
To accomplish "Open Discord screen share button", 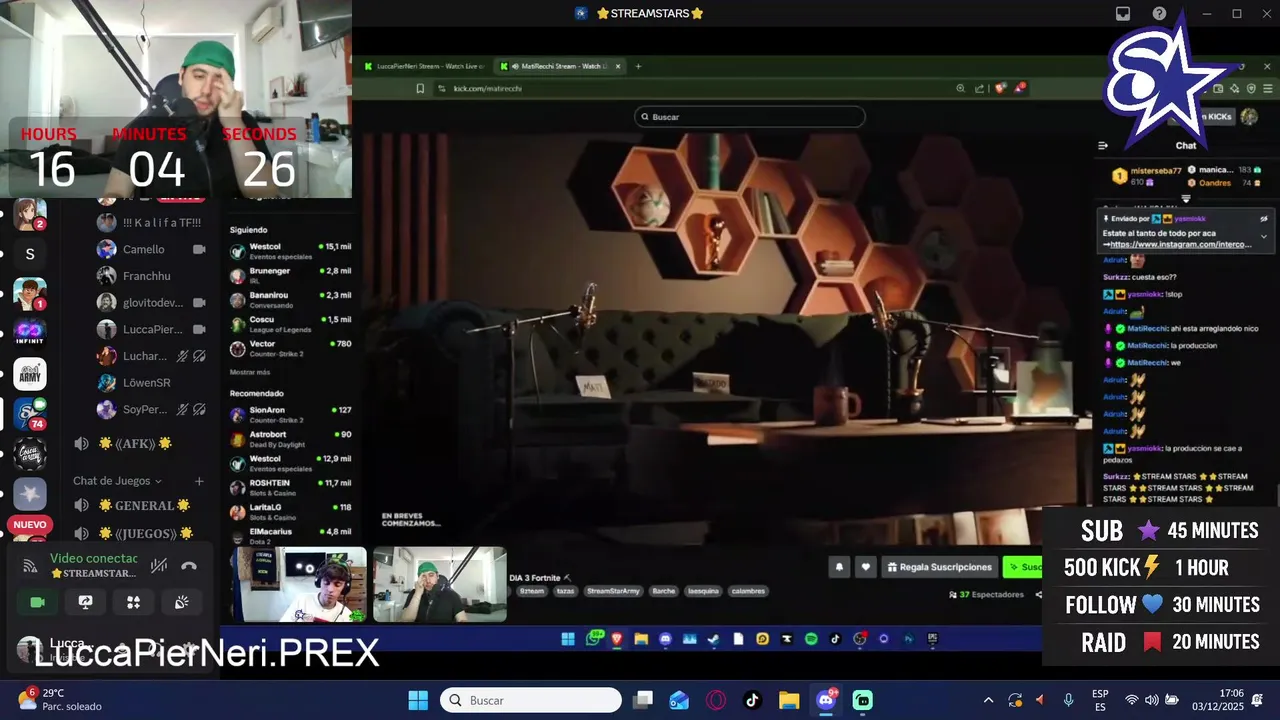I will pos(85,602).
